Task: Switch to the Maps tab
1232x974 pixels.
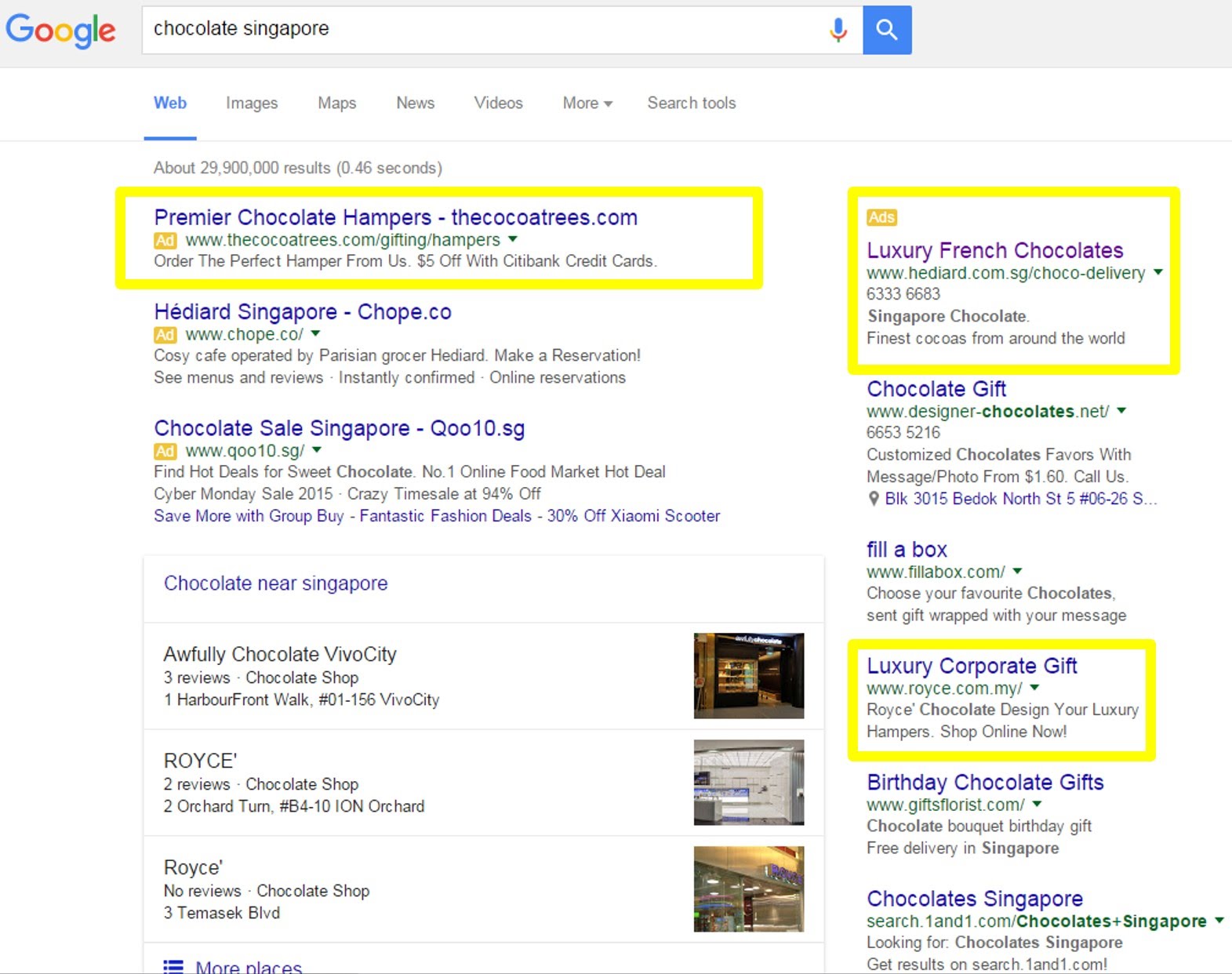Action: pyautogui.click(x=337, y=103)
